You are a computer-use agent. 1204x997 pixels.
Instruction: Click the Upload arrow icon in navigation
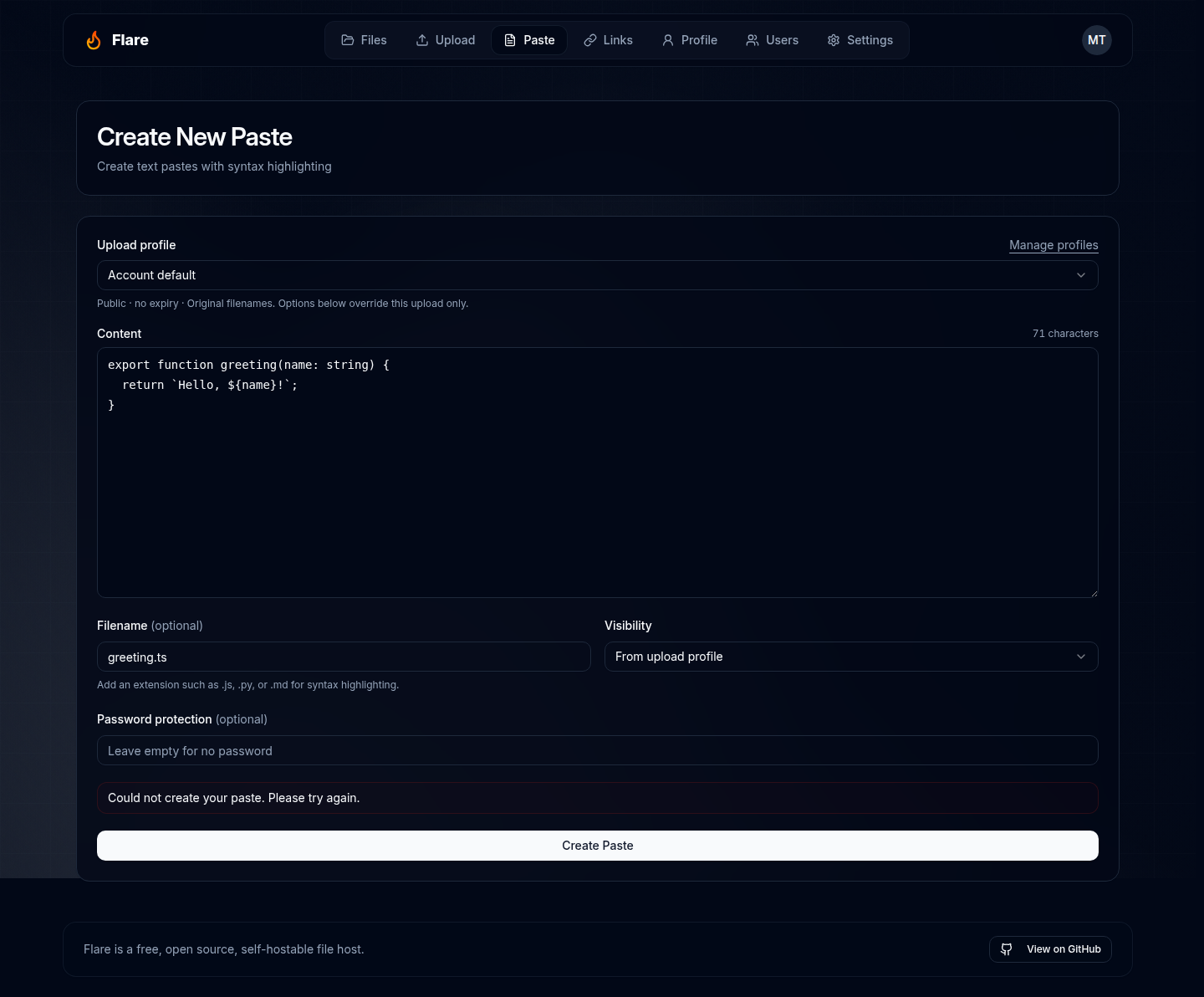(x=422, y=40)
